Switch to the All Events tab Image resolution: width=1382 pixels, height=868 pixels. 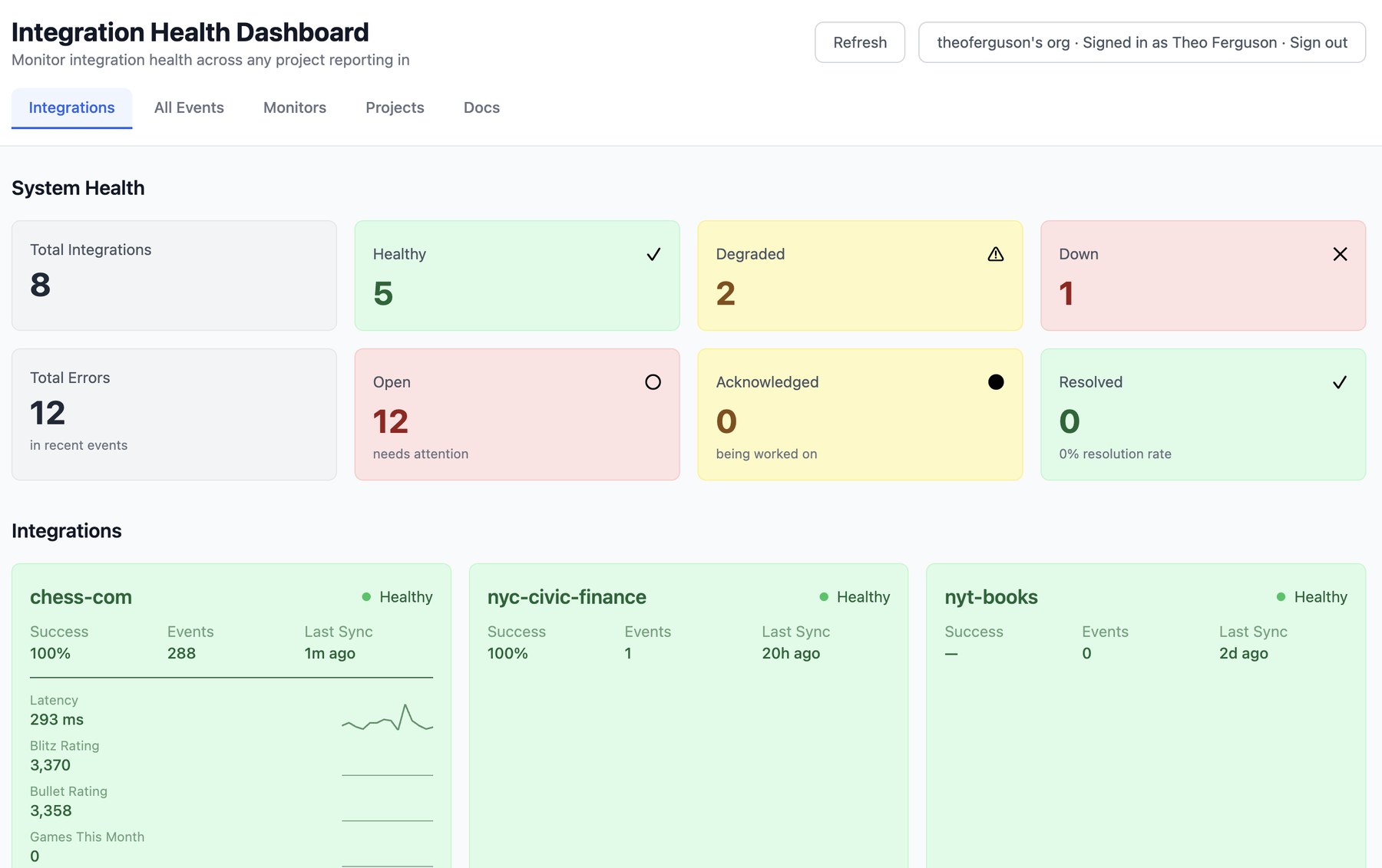189,107
